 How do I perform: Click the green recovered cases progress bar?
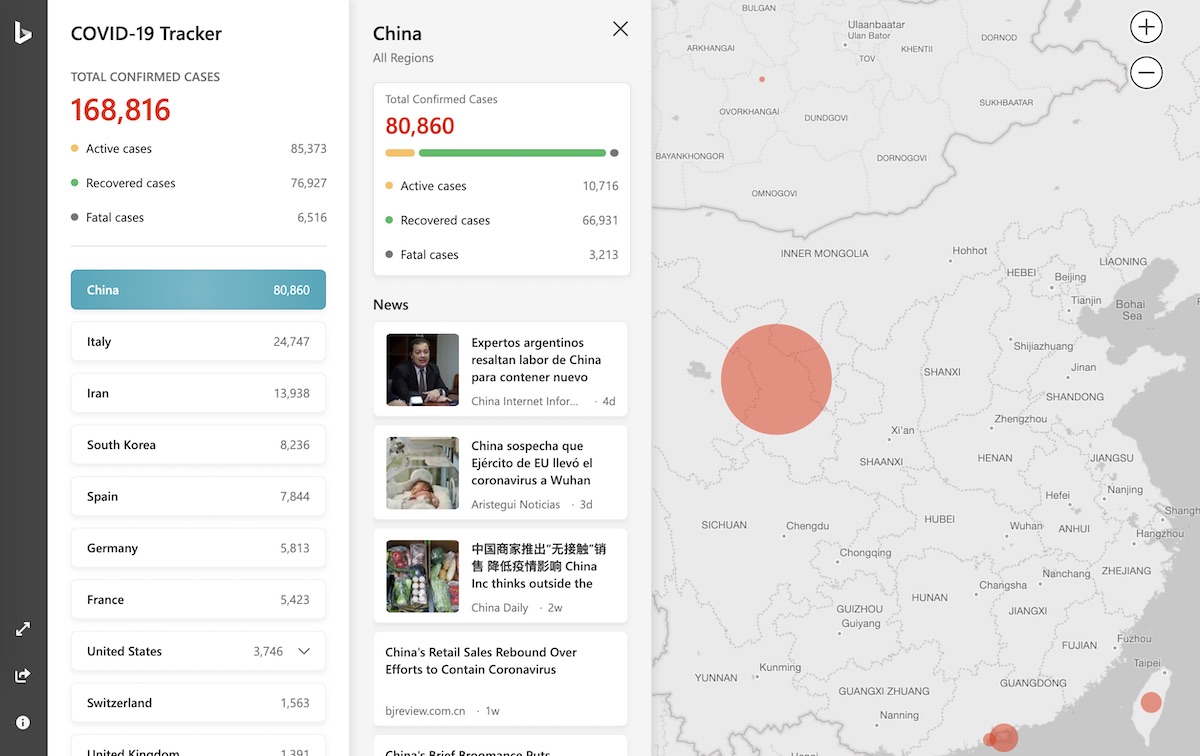512,153
